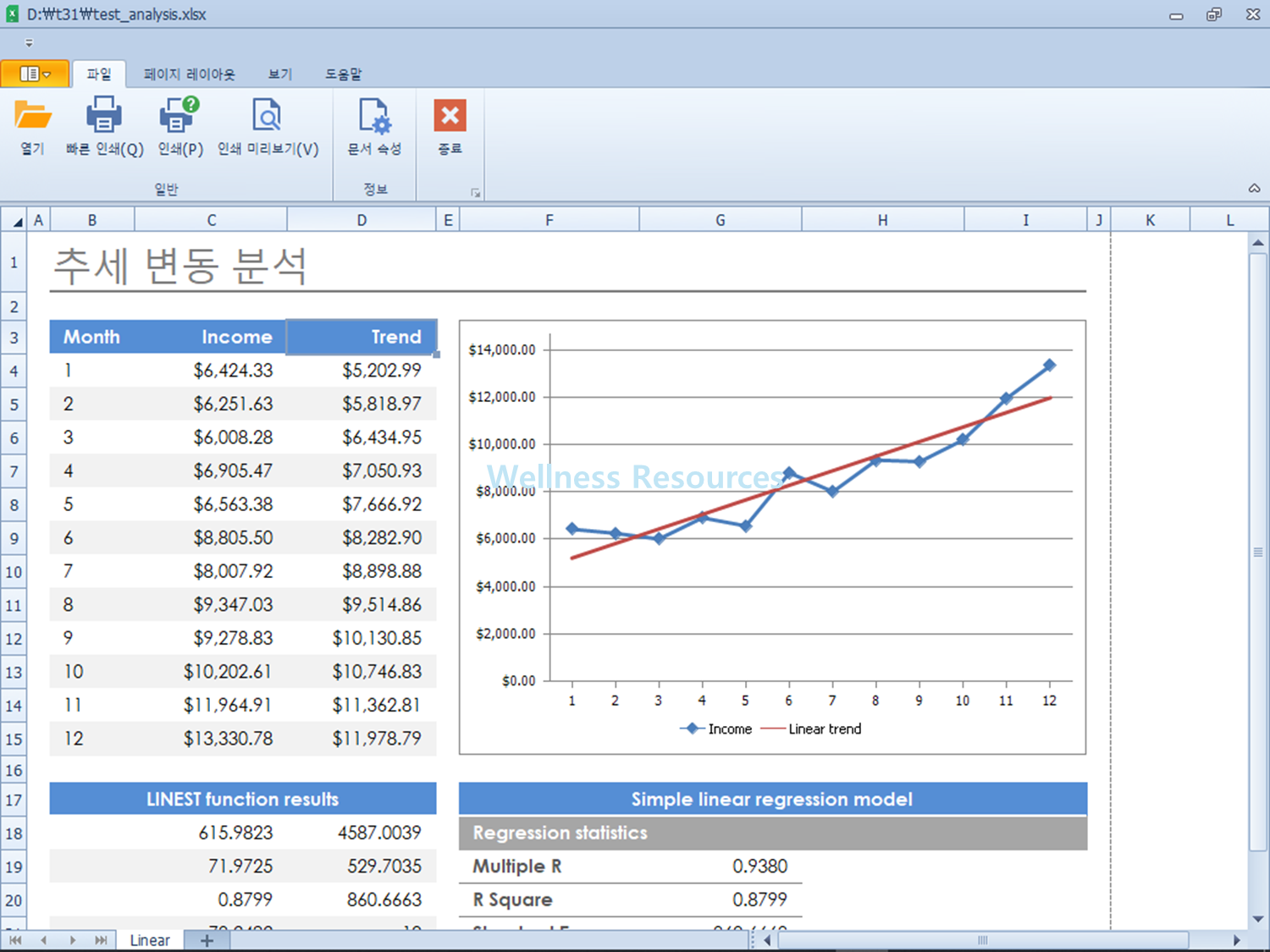Click the $14,000.00 chart axis label

[x=502, y=349]
